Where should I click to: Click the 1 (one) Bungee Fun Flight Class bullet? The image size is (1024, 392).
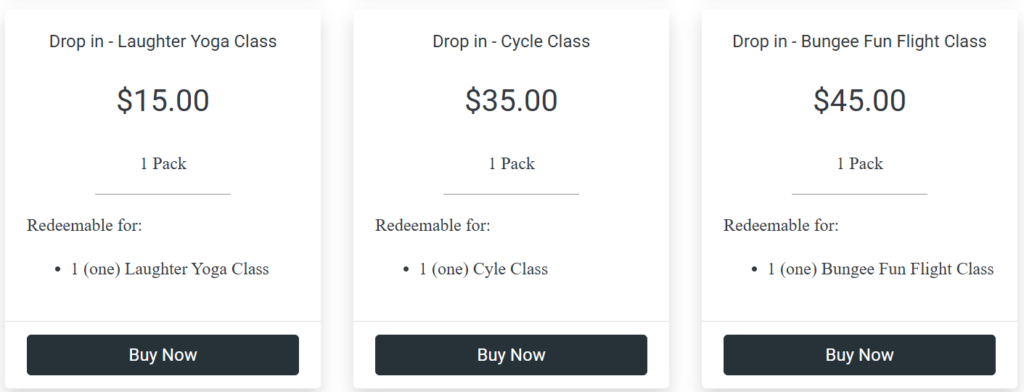[880, 269]
